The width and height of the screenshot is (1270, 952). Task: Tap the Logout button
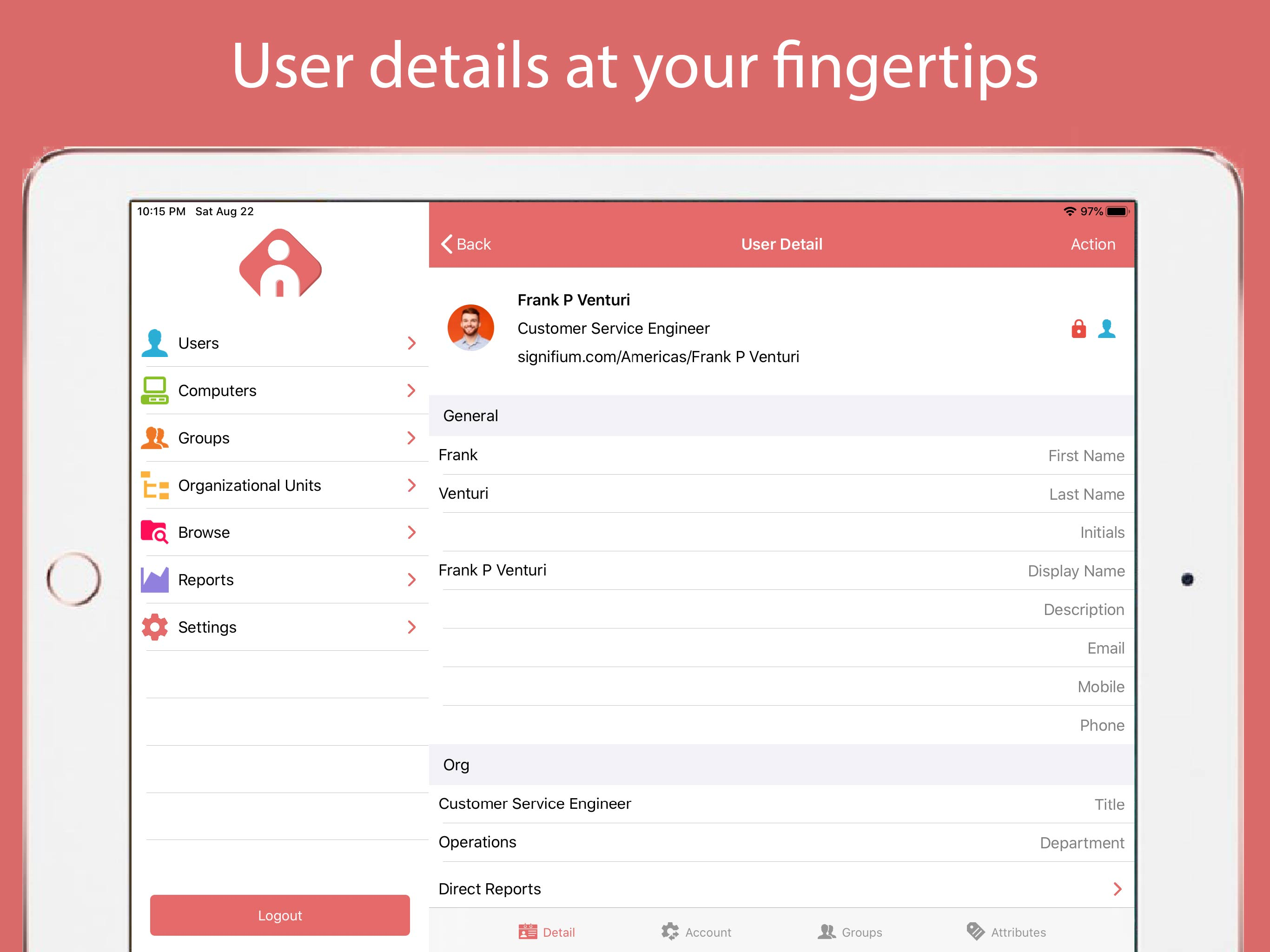pyautogui.click(x=280, y=915)
